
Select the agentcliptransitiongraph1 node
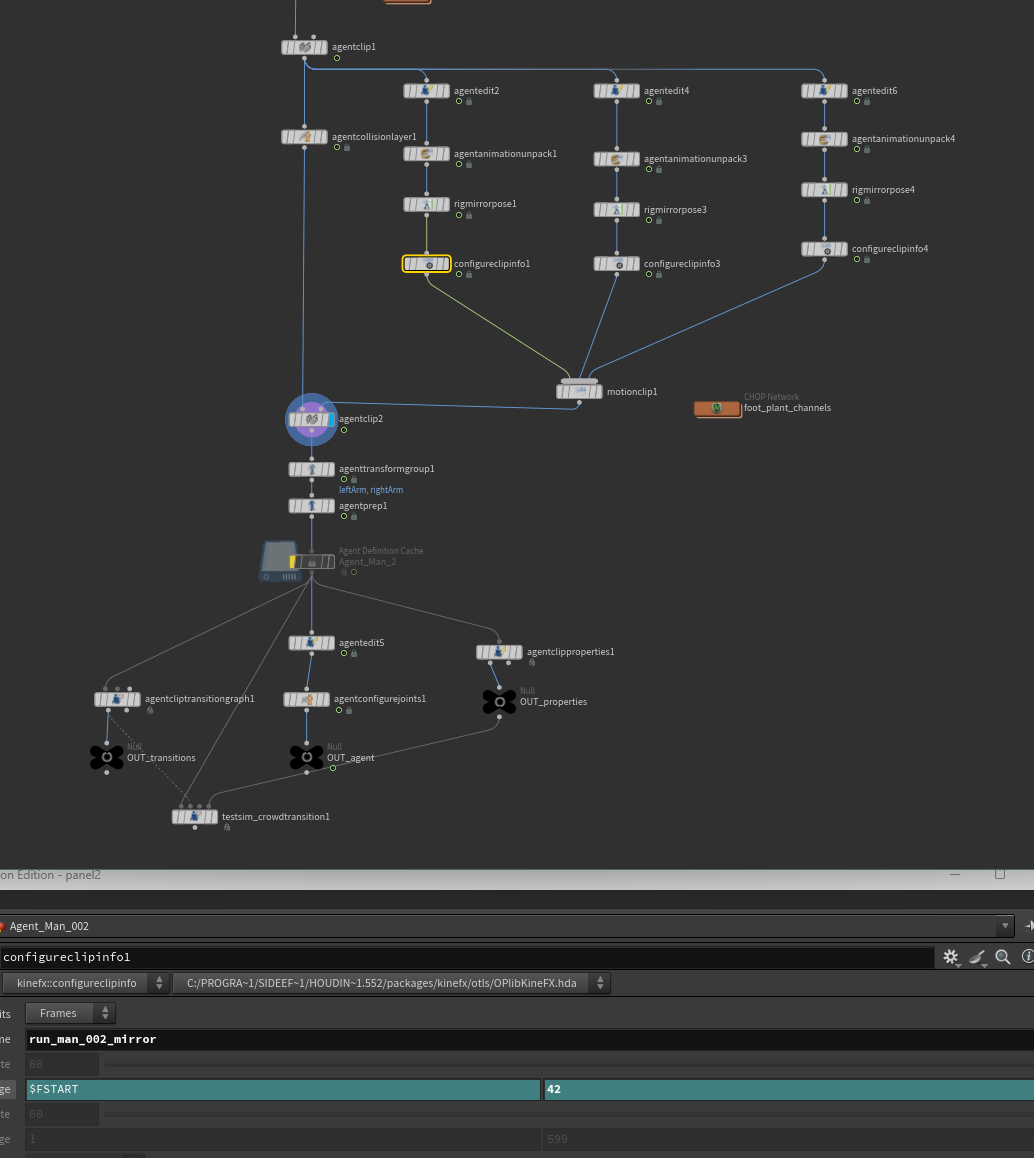(117, 699)
